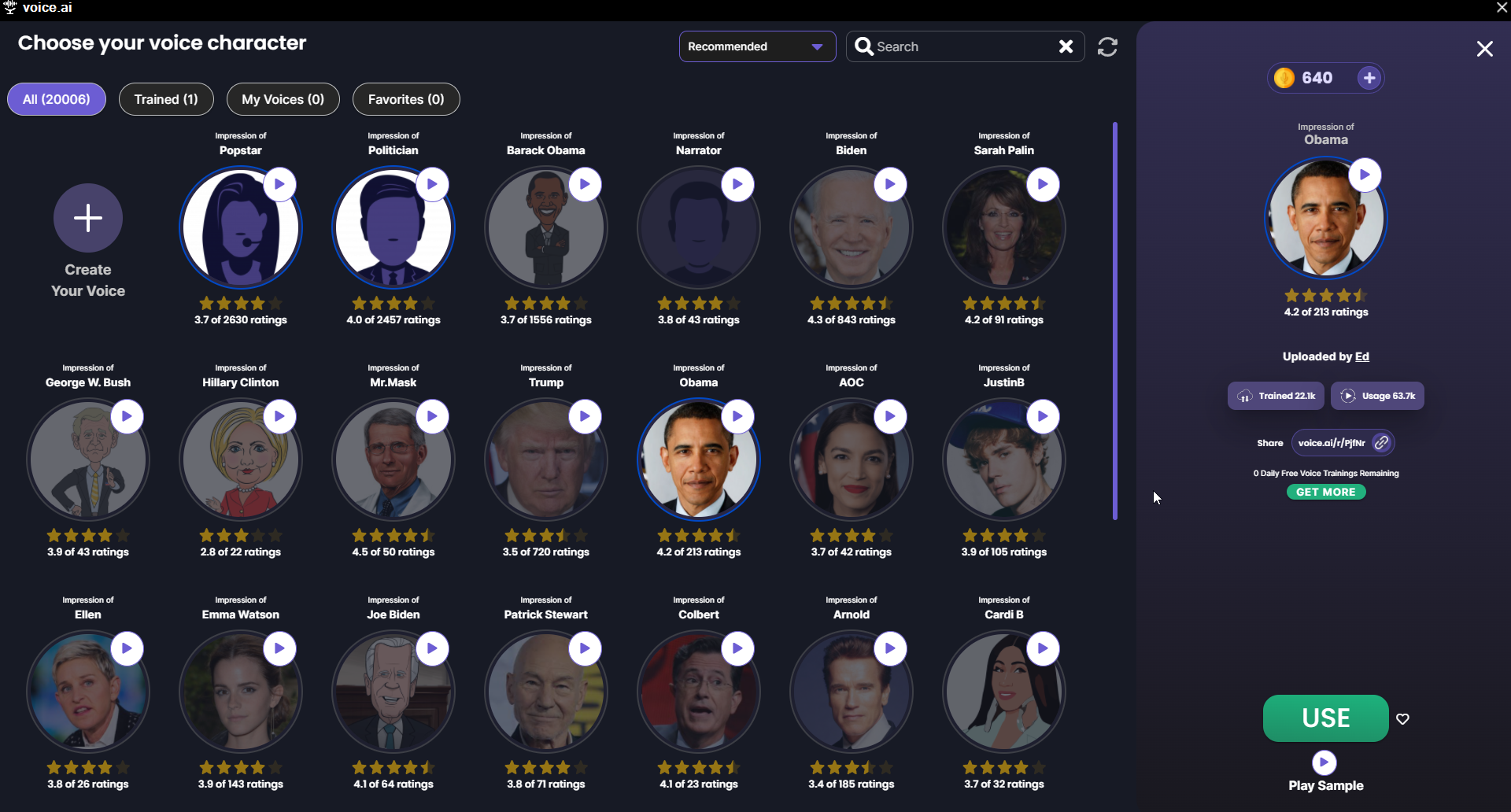This screenshot has height=812, width=1511.
Task: Click the Obama star rating in side panel
Action: coord(1326,296)
